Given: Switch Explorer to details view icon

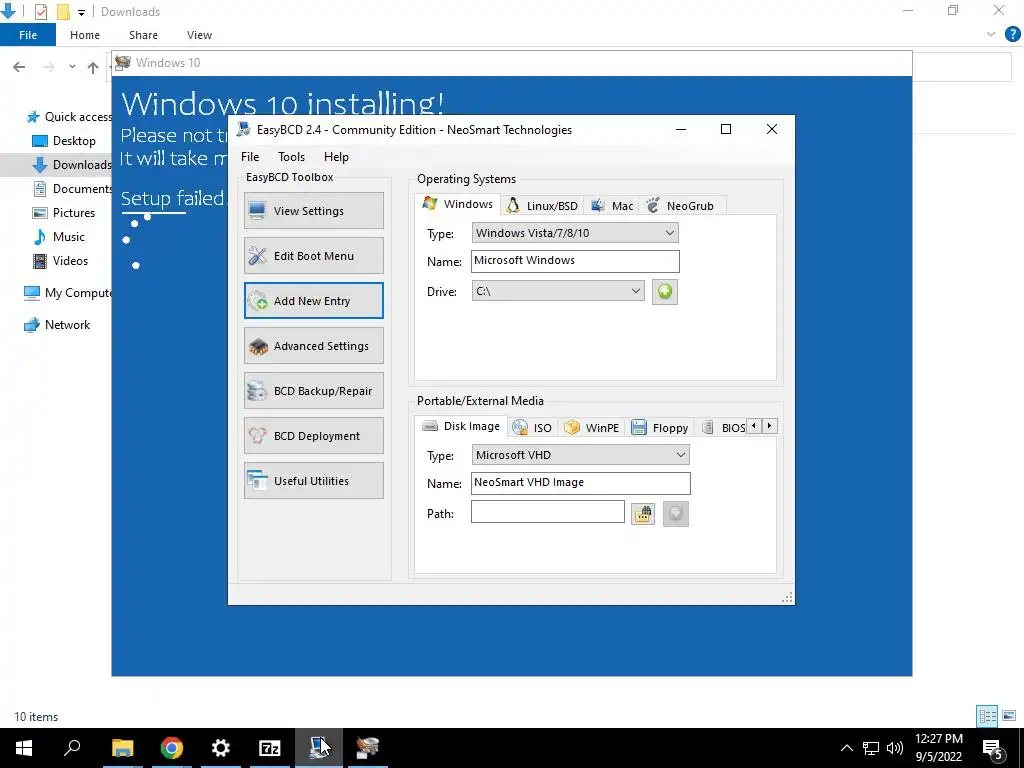Looking at the screenshot, I should 987,716.
